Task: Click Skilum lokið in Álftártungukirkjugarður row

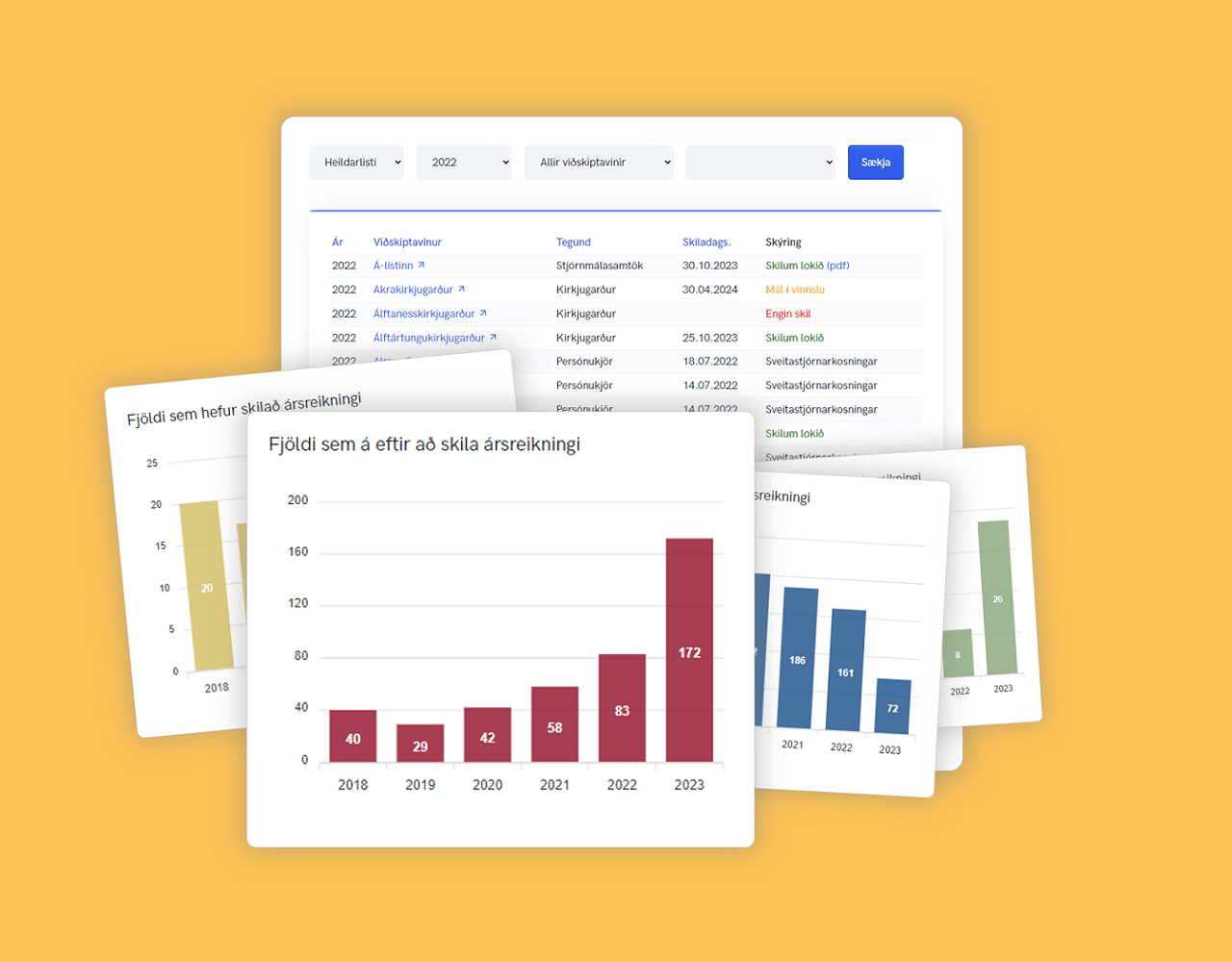Action: pyautogui.click(x=795, y=338)
